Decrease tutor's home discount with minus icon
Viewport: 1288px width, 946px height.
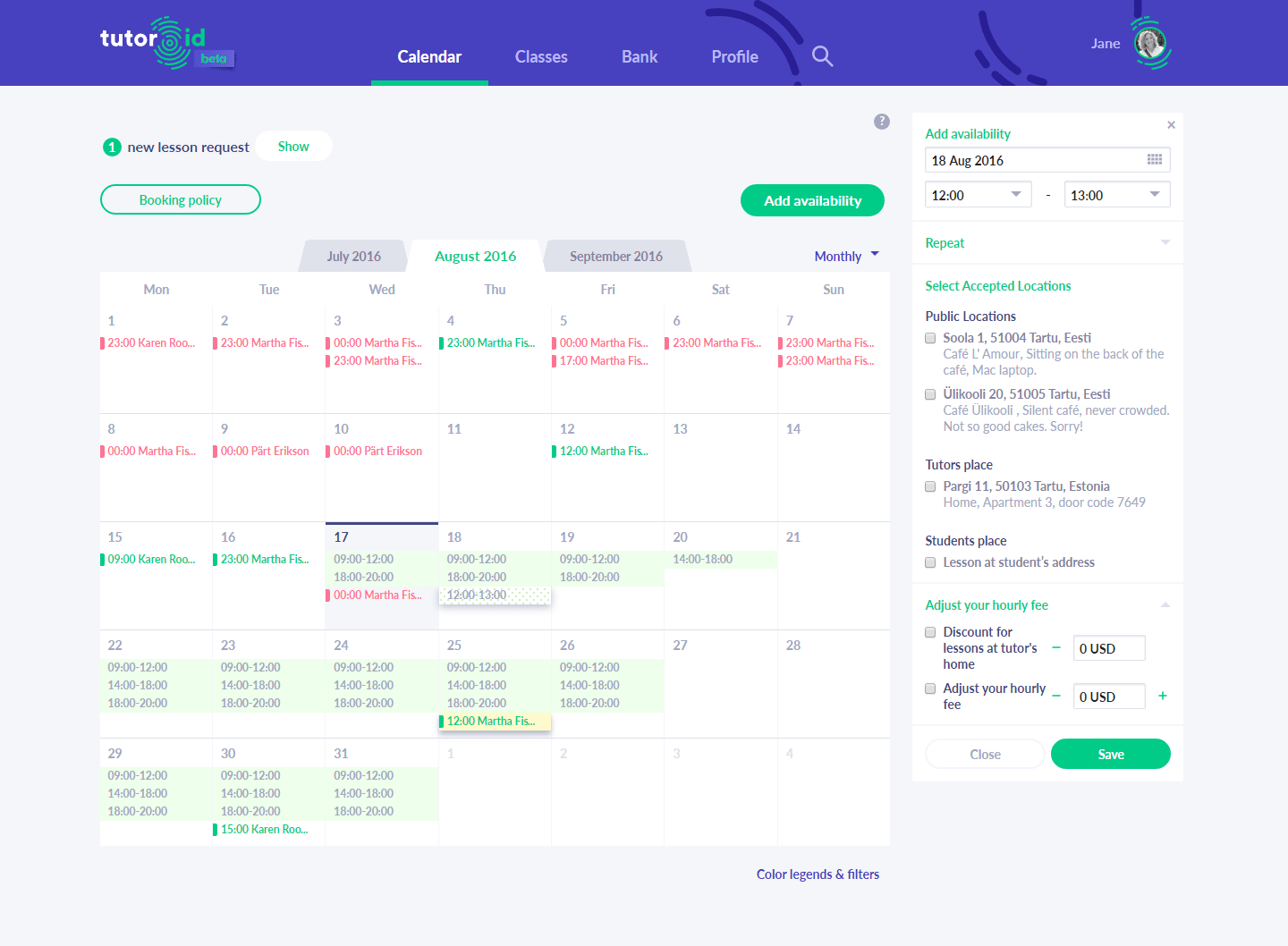click(x=1056, y=647)
